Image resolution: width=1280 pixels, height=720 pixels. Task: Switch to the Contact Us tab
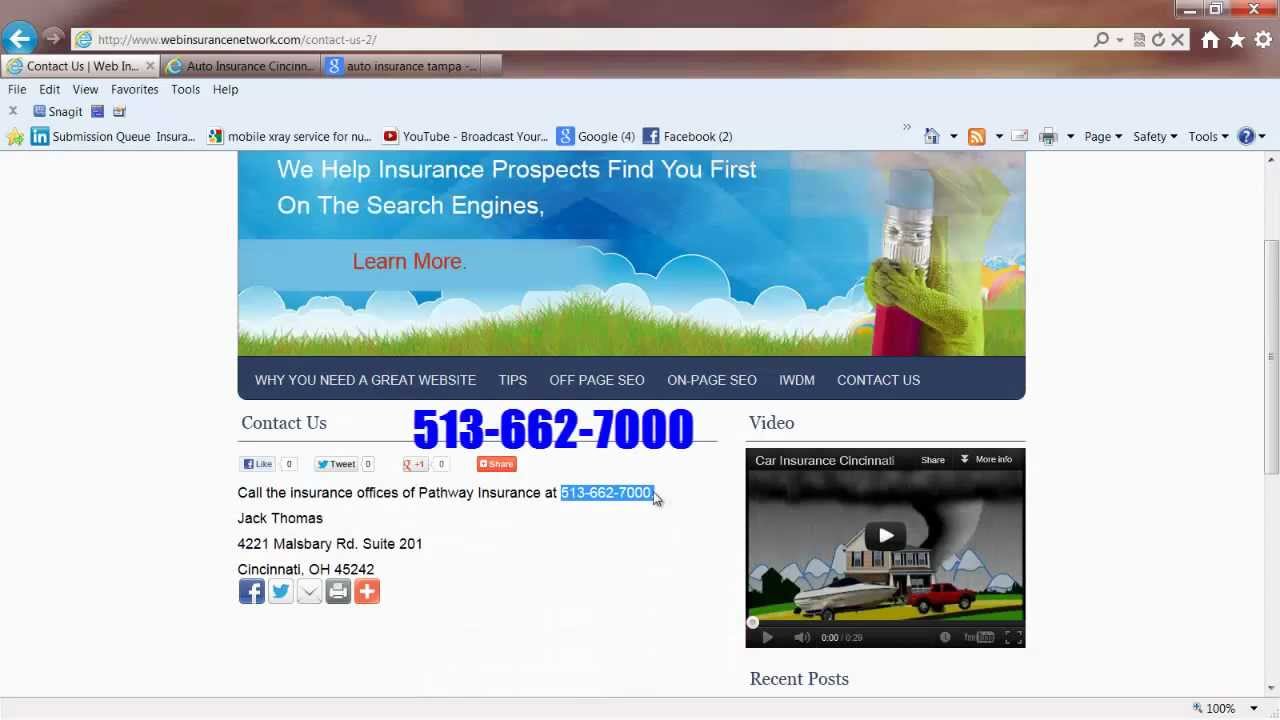80,66
